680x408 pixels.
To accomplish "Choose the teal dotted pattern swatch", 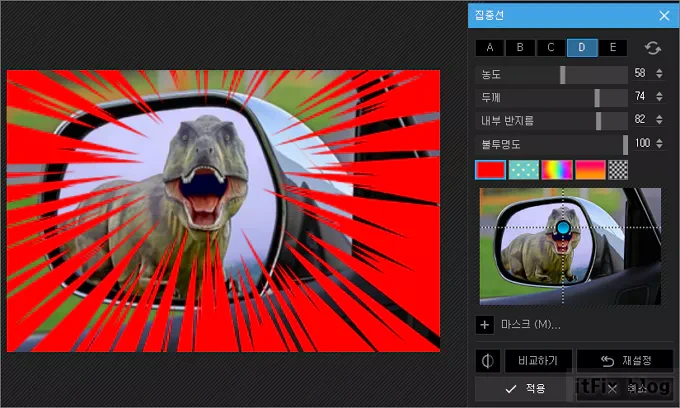I will 523,170.
